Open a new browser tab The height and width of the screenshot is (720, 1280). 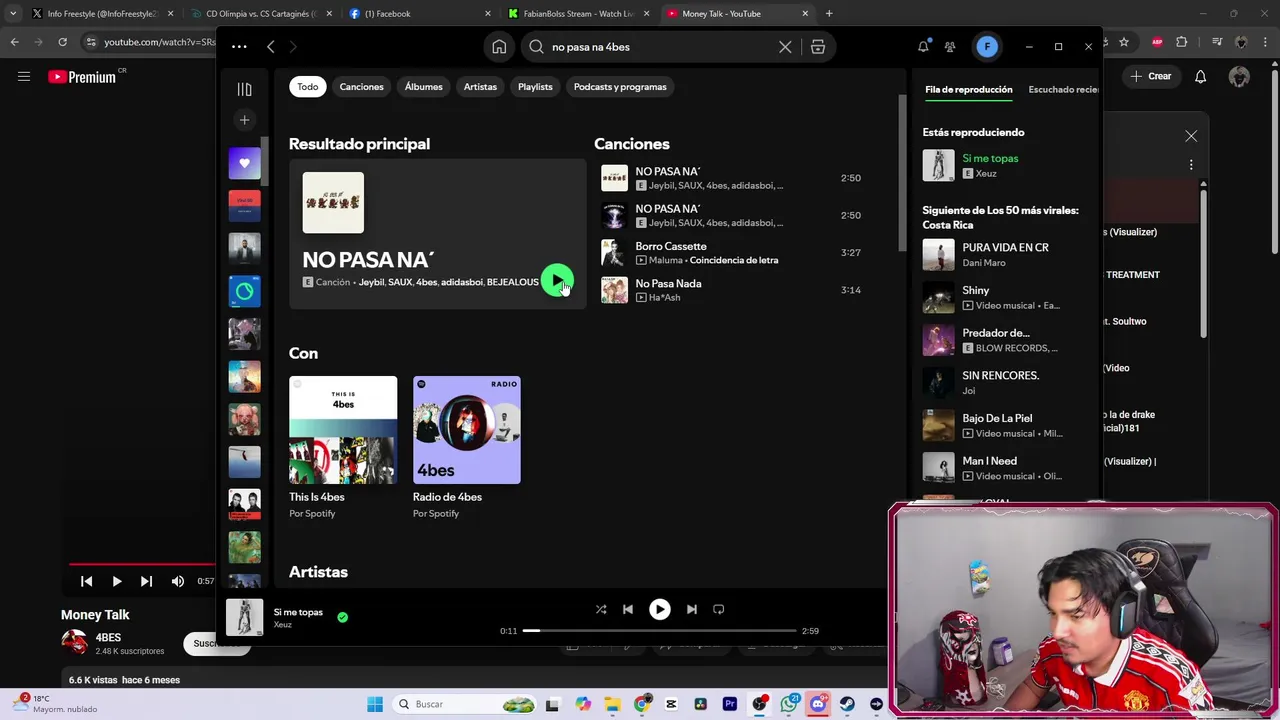[x=829, y=13]
